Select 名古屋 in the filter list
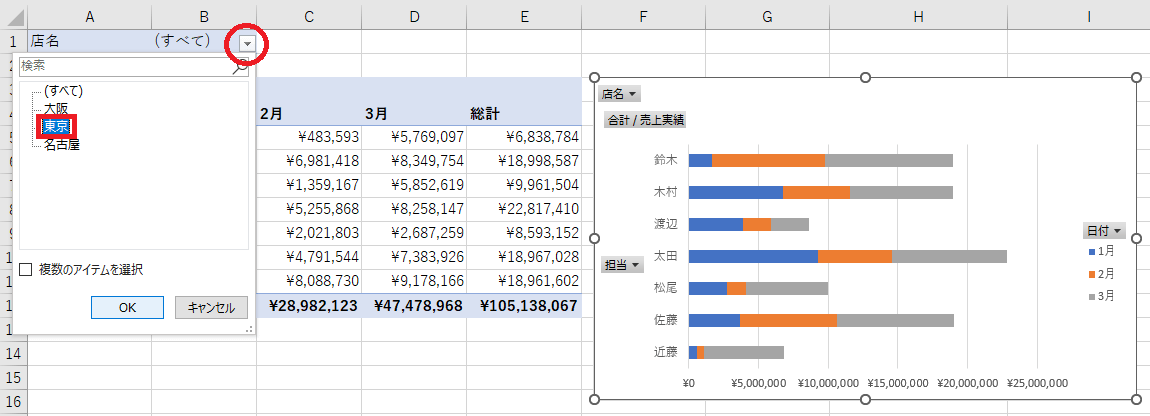This screenshot has width=1150, height=416. pyautogui.click(x=62, y=144)
